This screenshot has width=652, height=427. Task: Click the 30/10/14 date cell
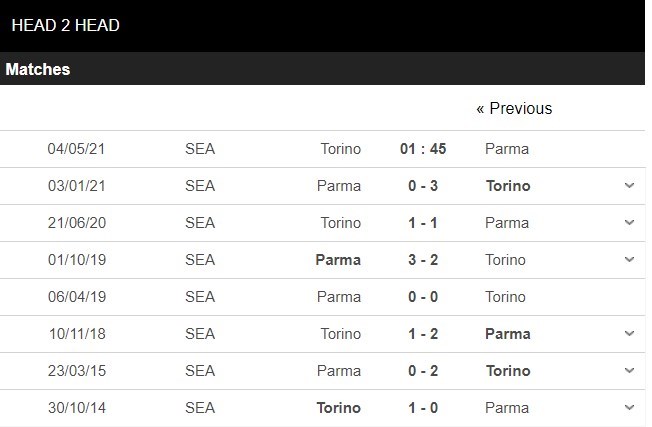[x=76, y=408]
